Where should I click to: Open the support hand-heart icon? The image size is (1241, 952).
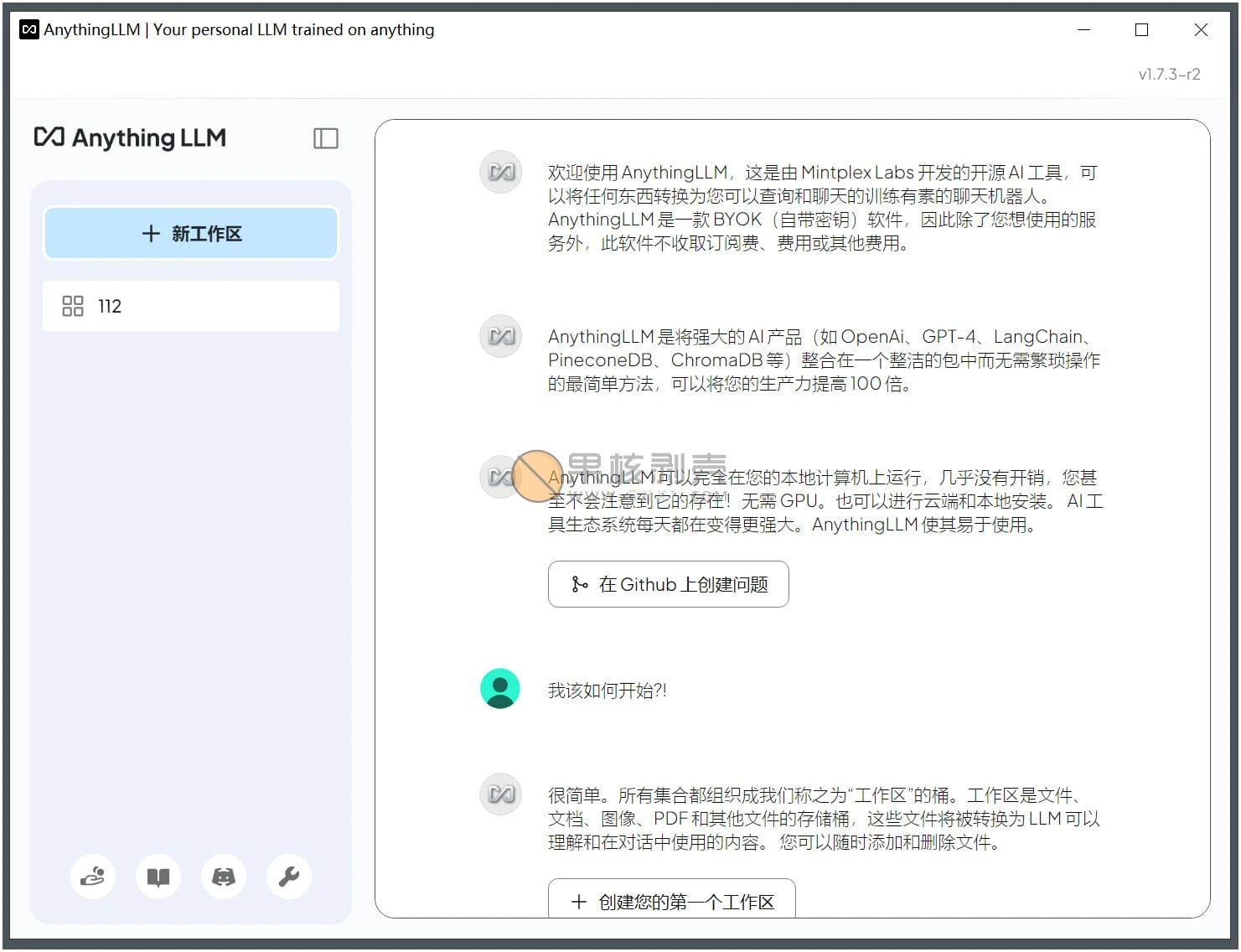pyautogui.click(x=92, y=877)
